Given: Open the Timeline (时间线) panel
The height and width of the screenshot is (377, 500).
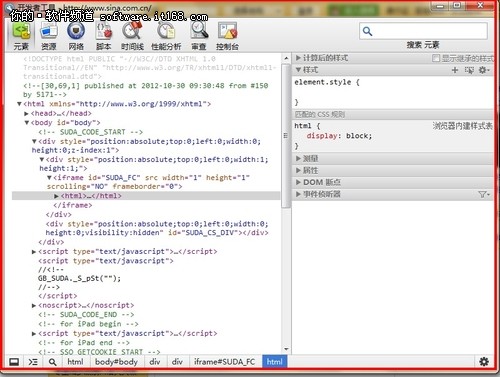Looking at the screenshot, I should coord(132,36).
